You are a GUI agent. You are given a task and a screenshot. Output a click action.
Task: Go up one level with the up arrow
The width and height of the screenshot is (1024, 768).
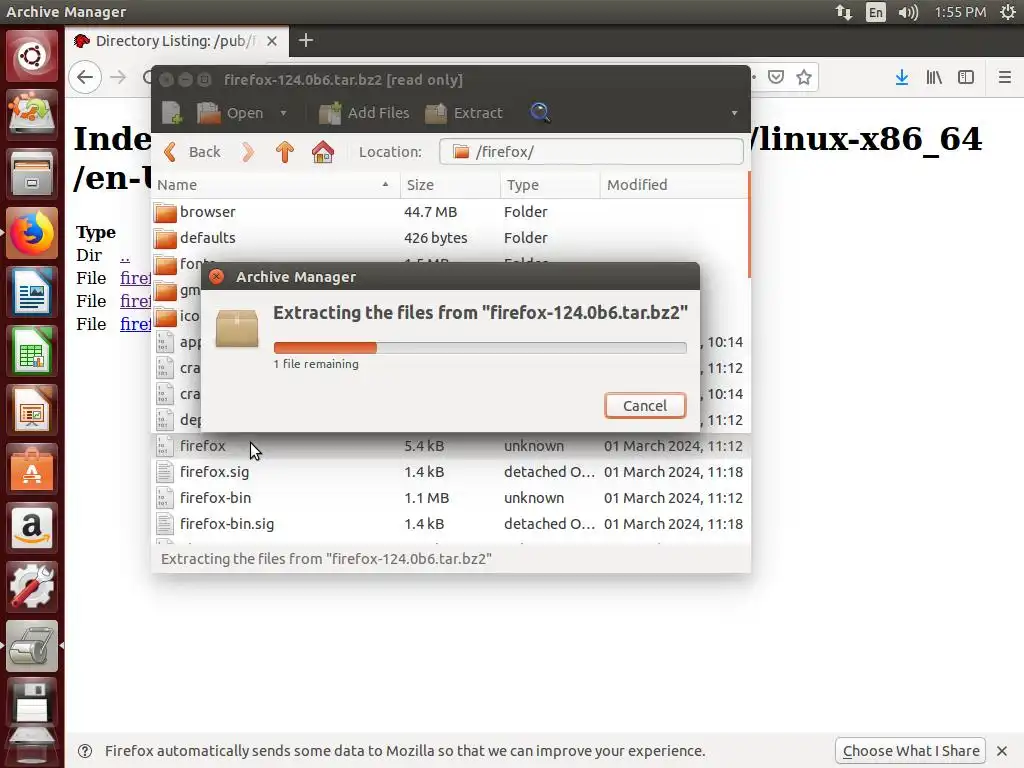[x=285, y=152]
